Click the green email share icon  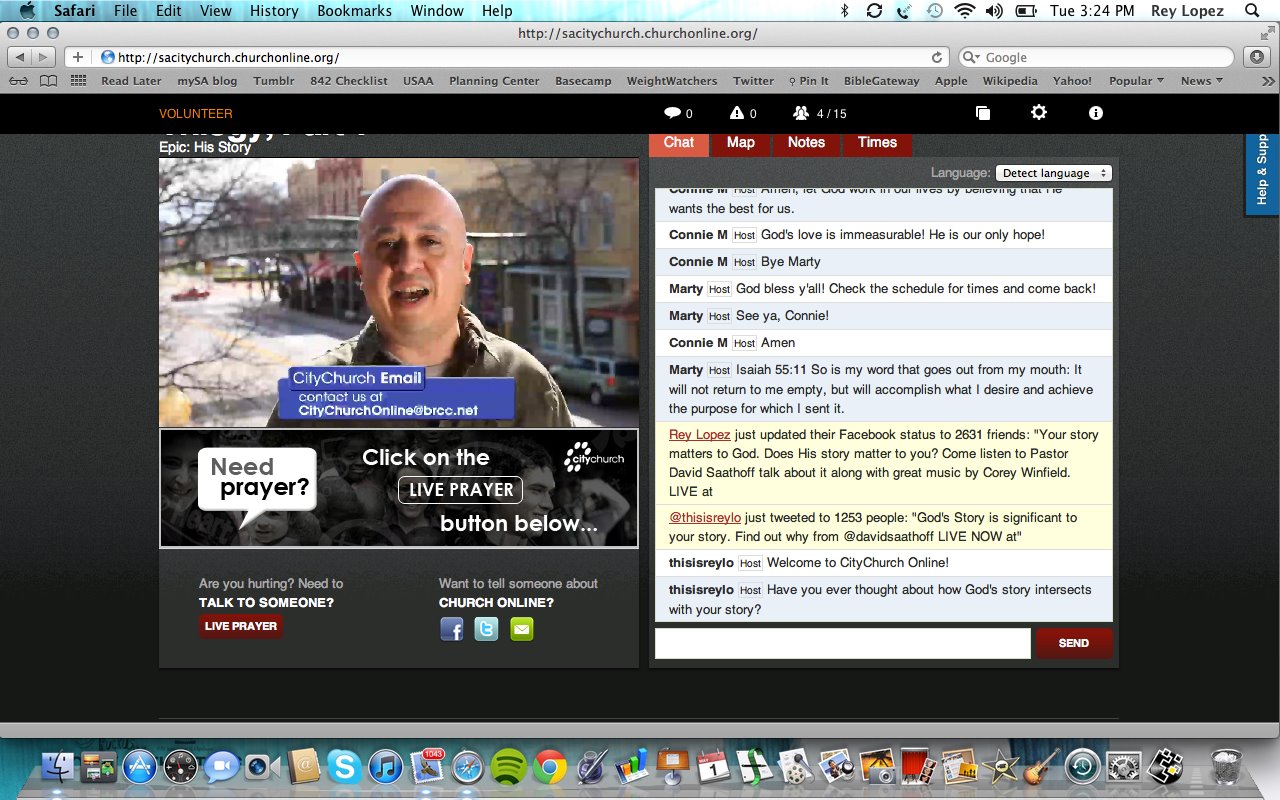click(522, 629)
